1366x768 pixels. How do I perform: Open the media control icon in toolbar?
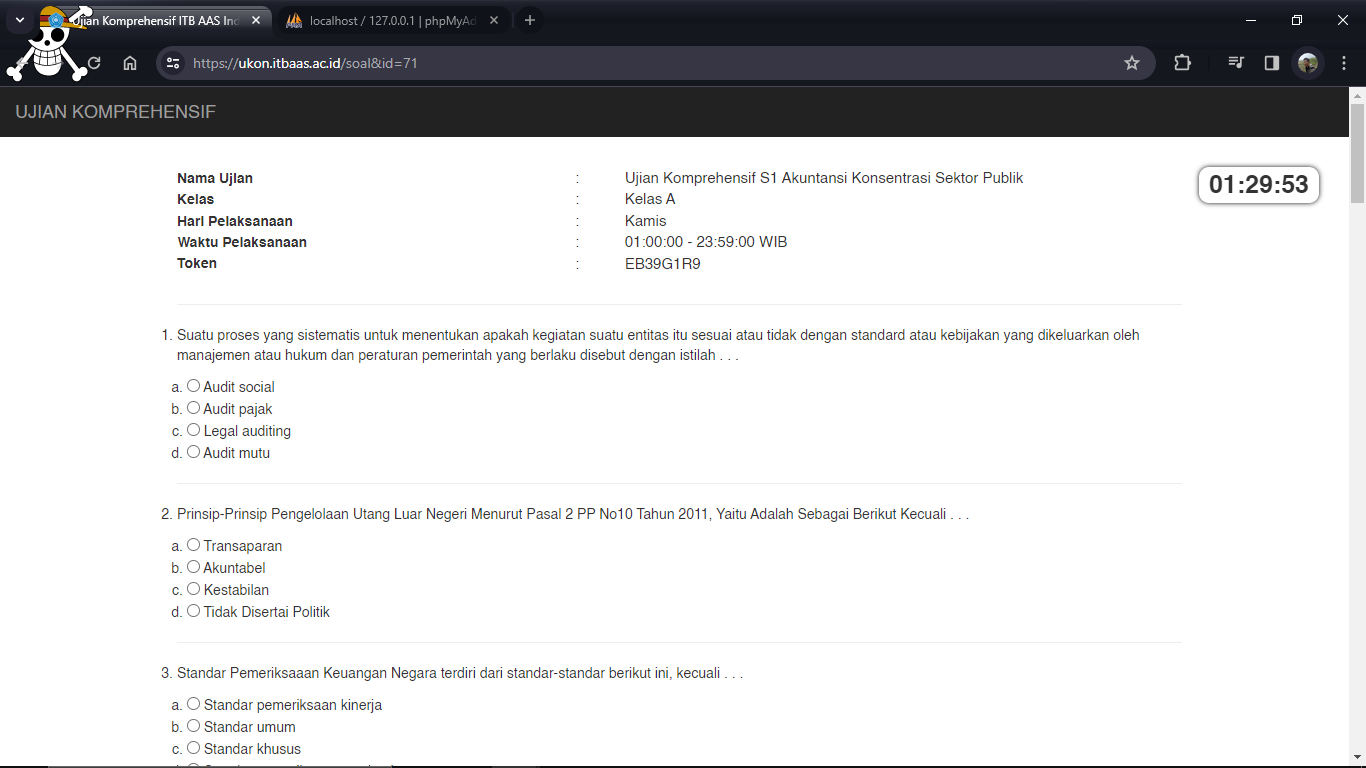(x=1236, y=63)
